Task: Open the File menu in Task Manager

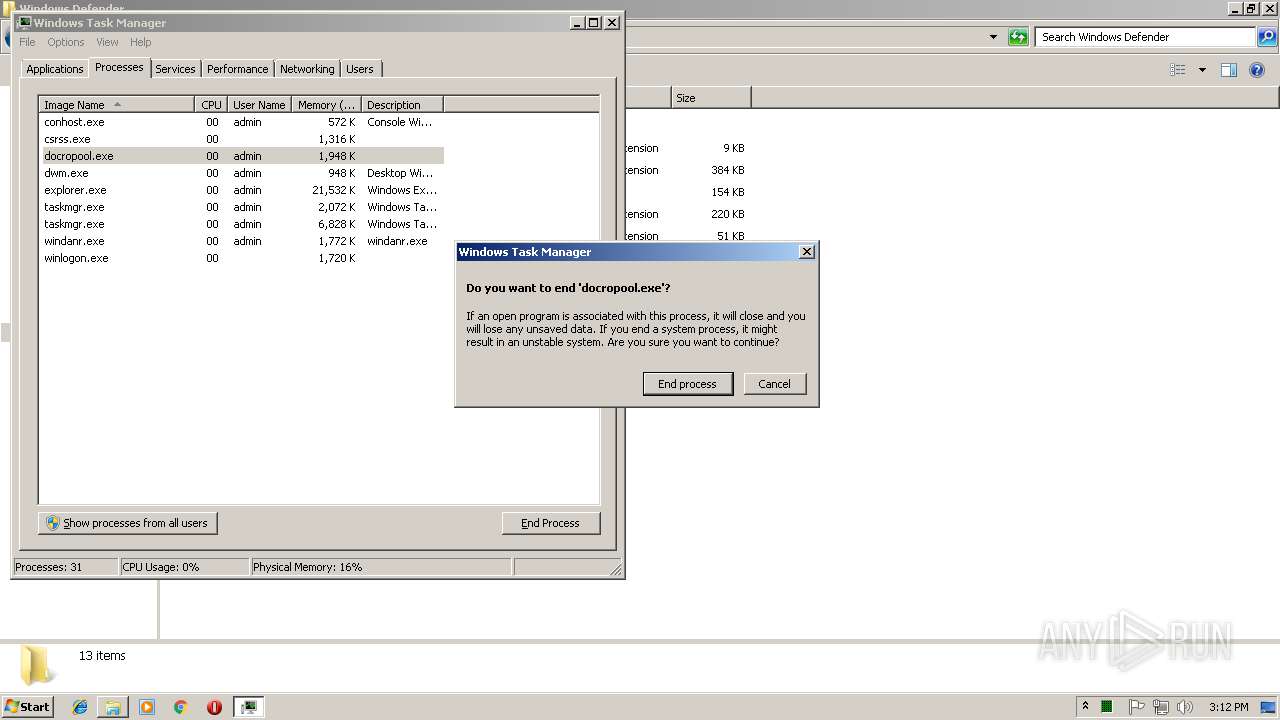Action: click(27, 42)
